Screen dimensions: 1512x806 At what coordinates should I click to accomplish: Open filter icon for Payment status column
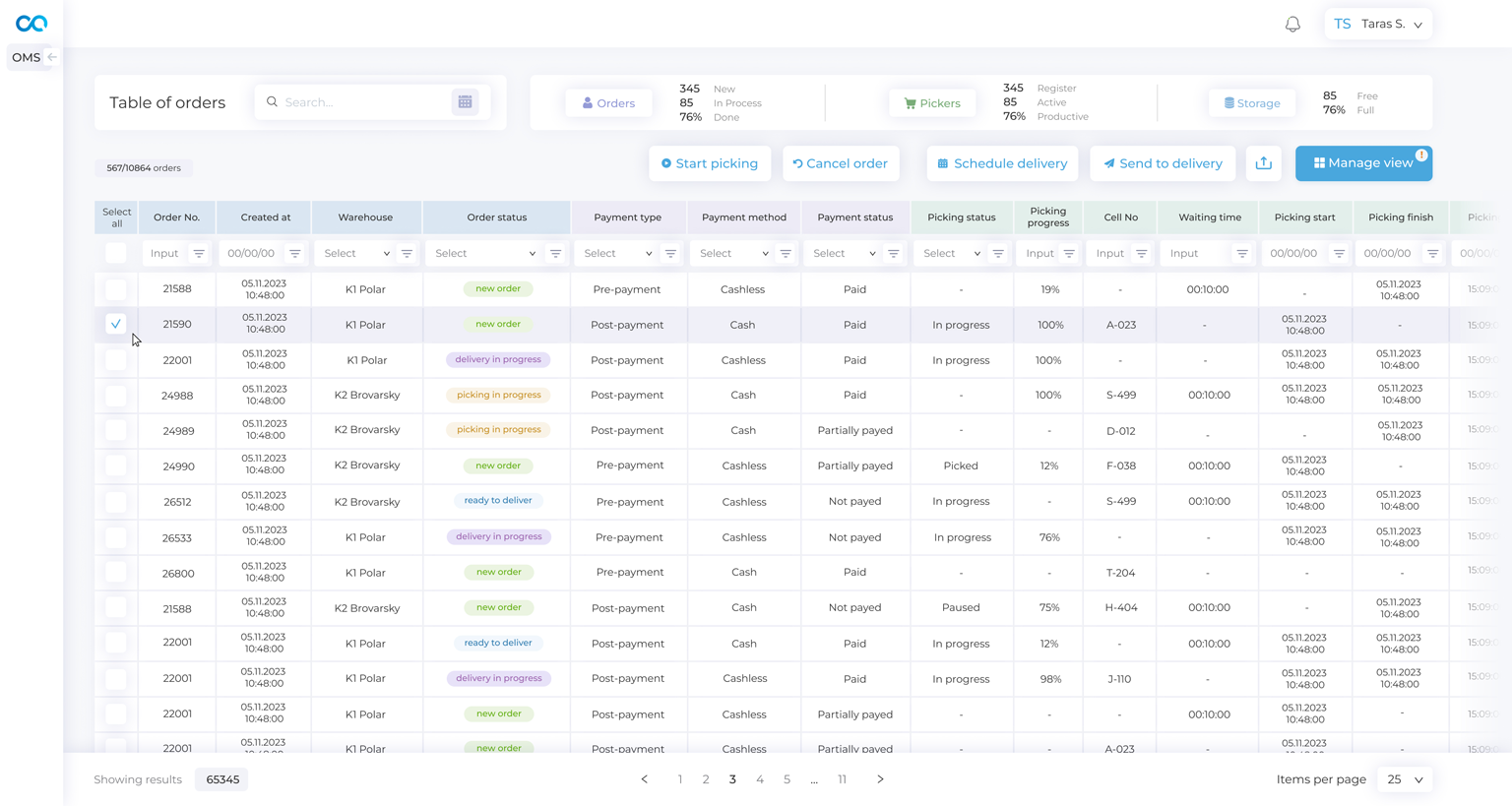893,254
